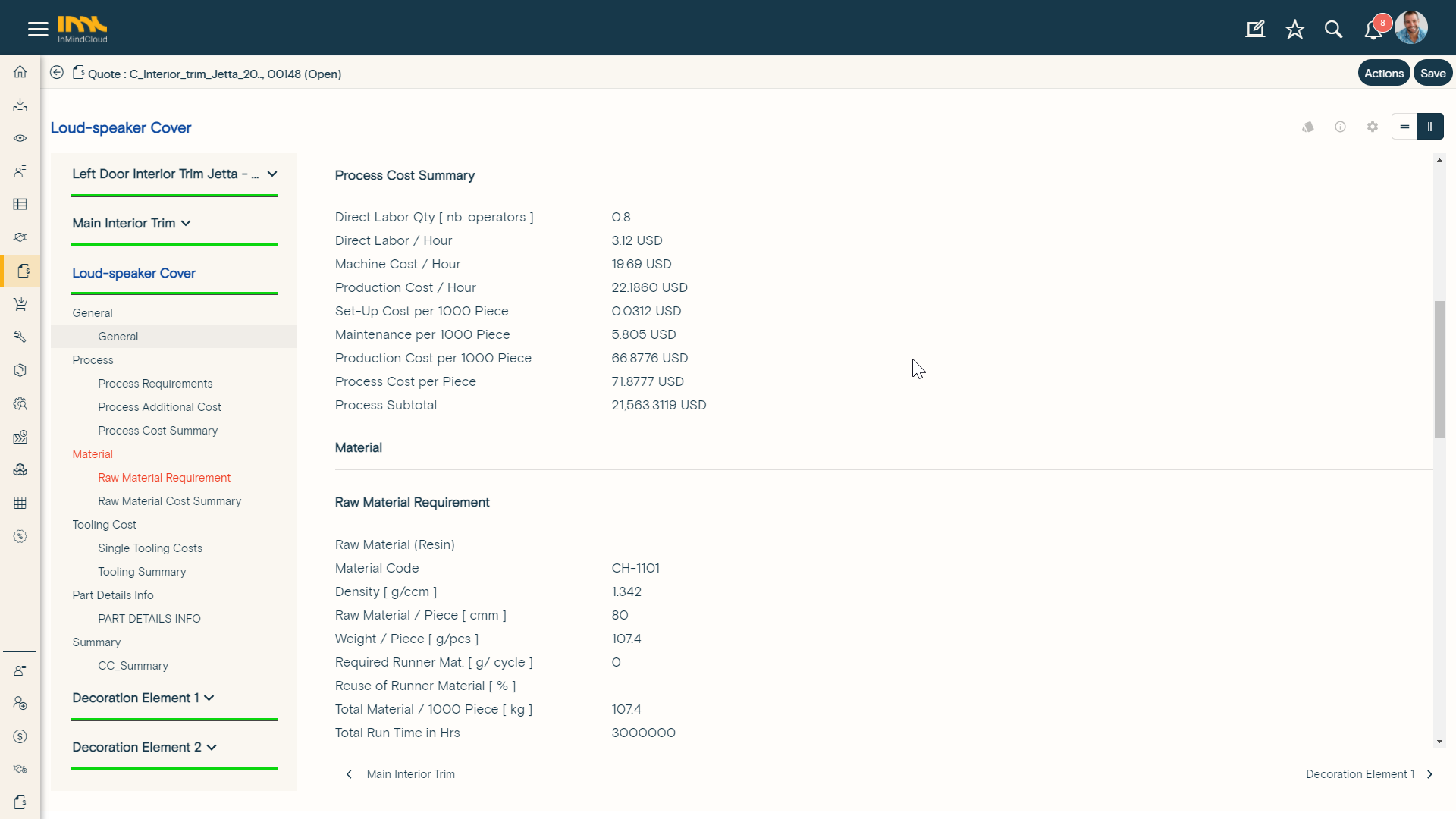Open the settings gear icon near title
The width and height of the screenshot is (1456, 819).
pos(1373,127)
